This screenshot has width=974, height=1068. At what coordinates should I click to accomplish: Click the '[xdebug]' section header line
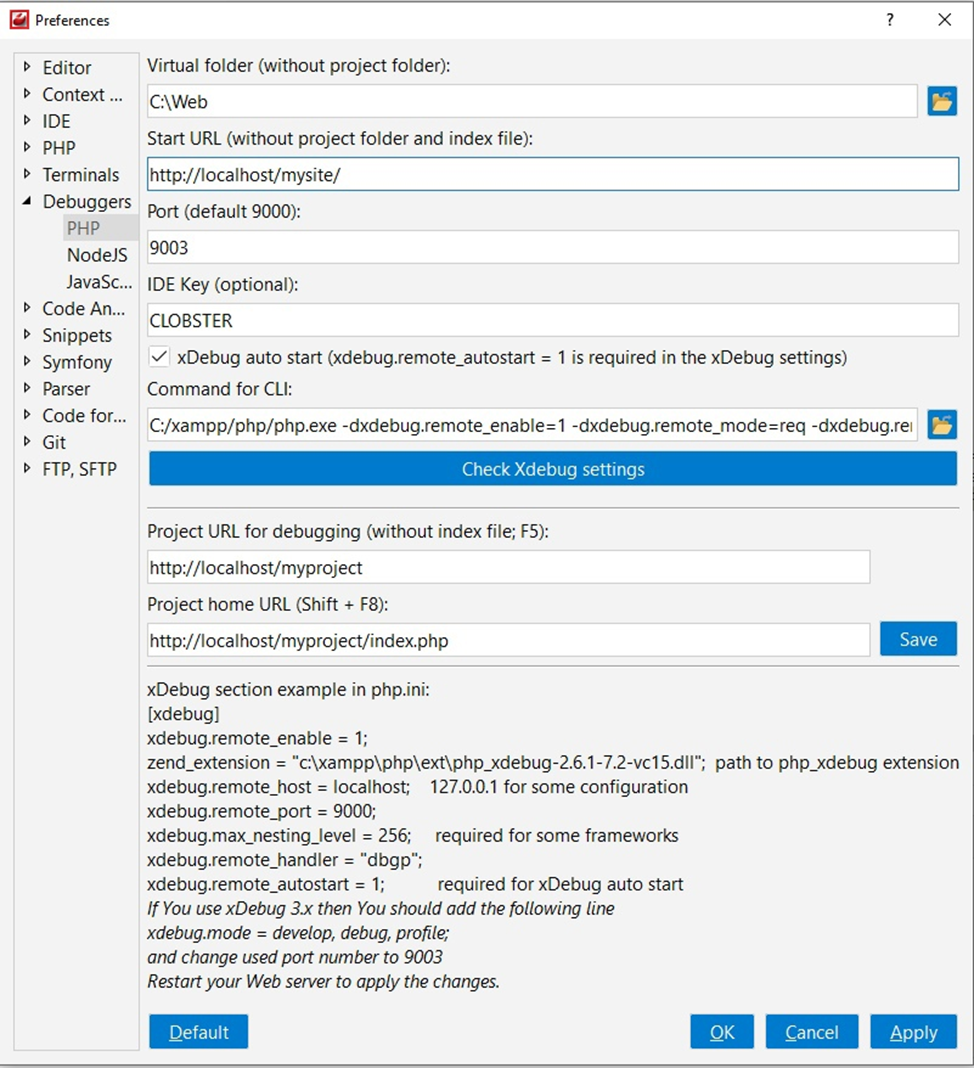click(x=183, y=714)
